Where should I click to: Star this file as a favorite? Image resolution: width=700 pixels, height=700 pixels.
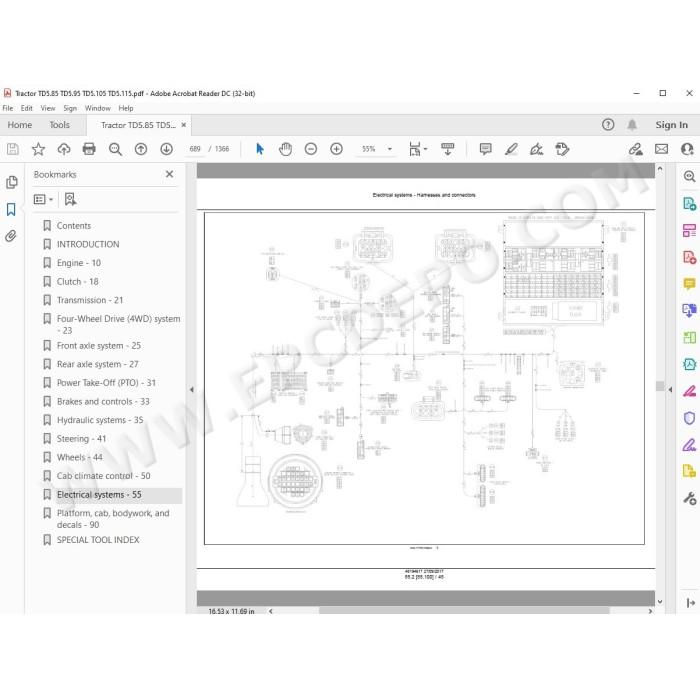point(38,149)
